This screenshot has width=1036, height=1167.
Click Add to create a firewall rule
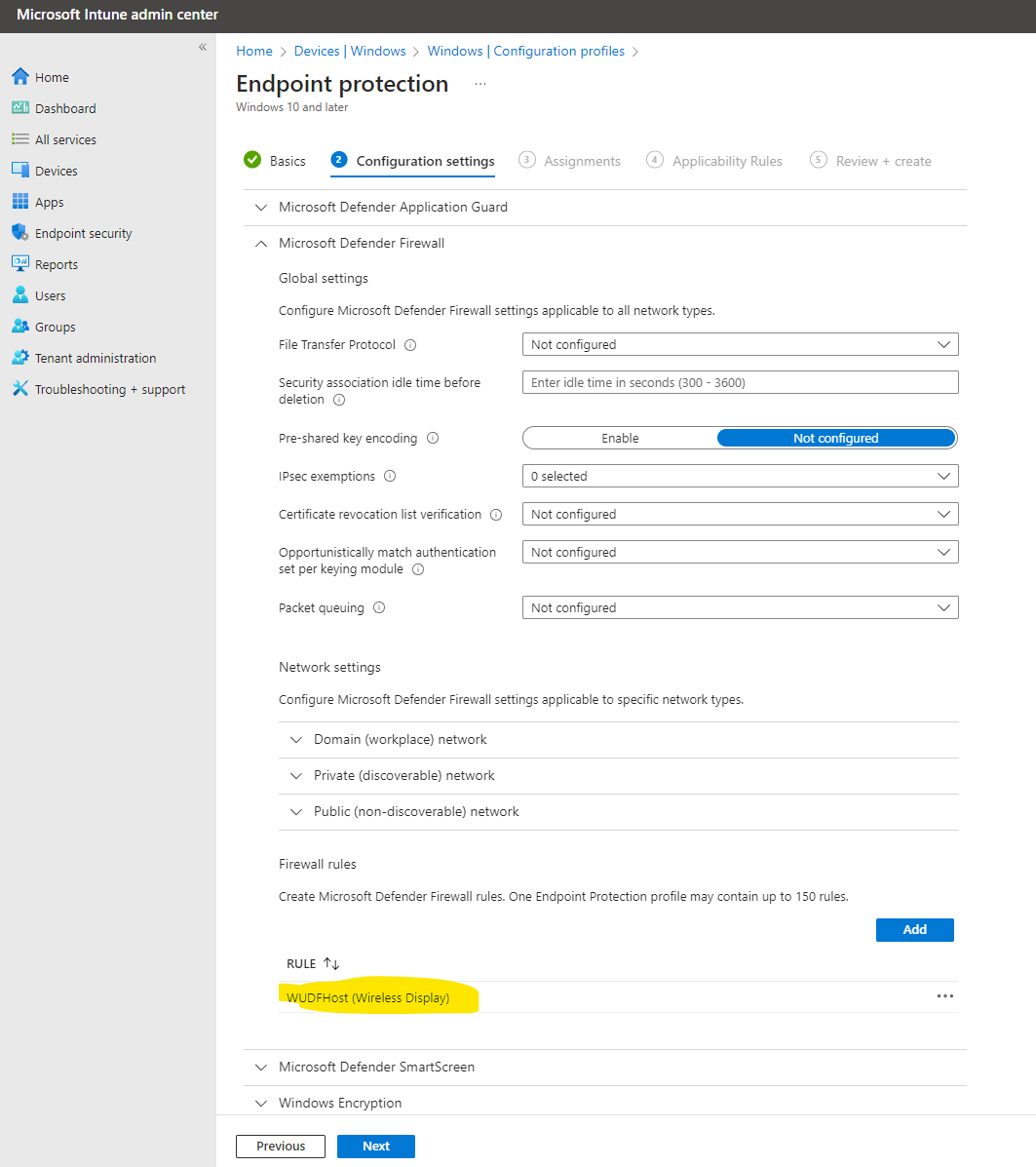[914, 929]
